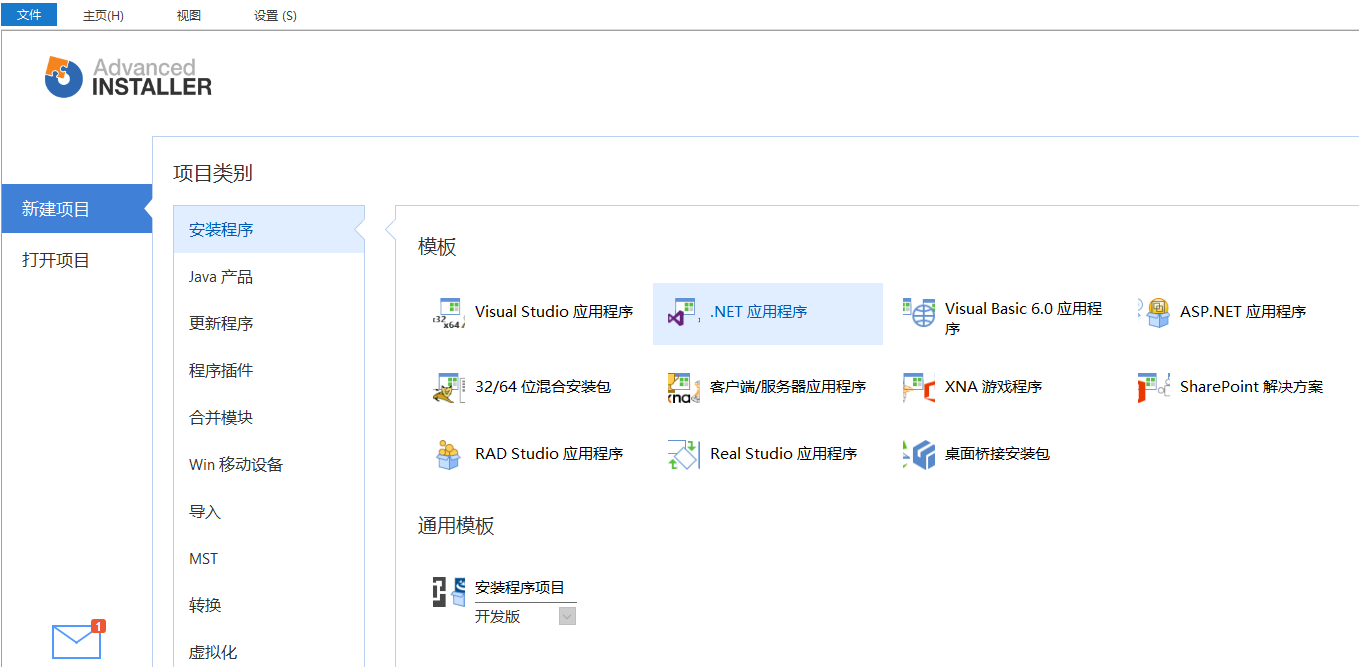This screenshot has width=1359, height=667.
Task: Open the 开发版 edition dropdown arrow
Action: click(567, 616)
